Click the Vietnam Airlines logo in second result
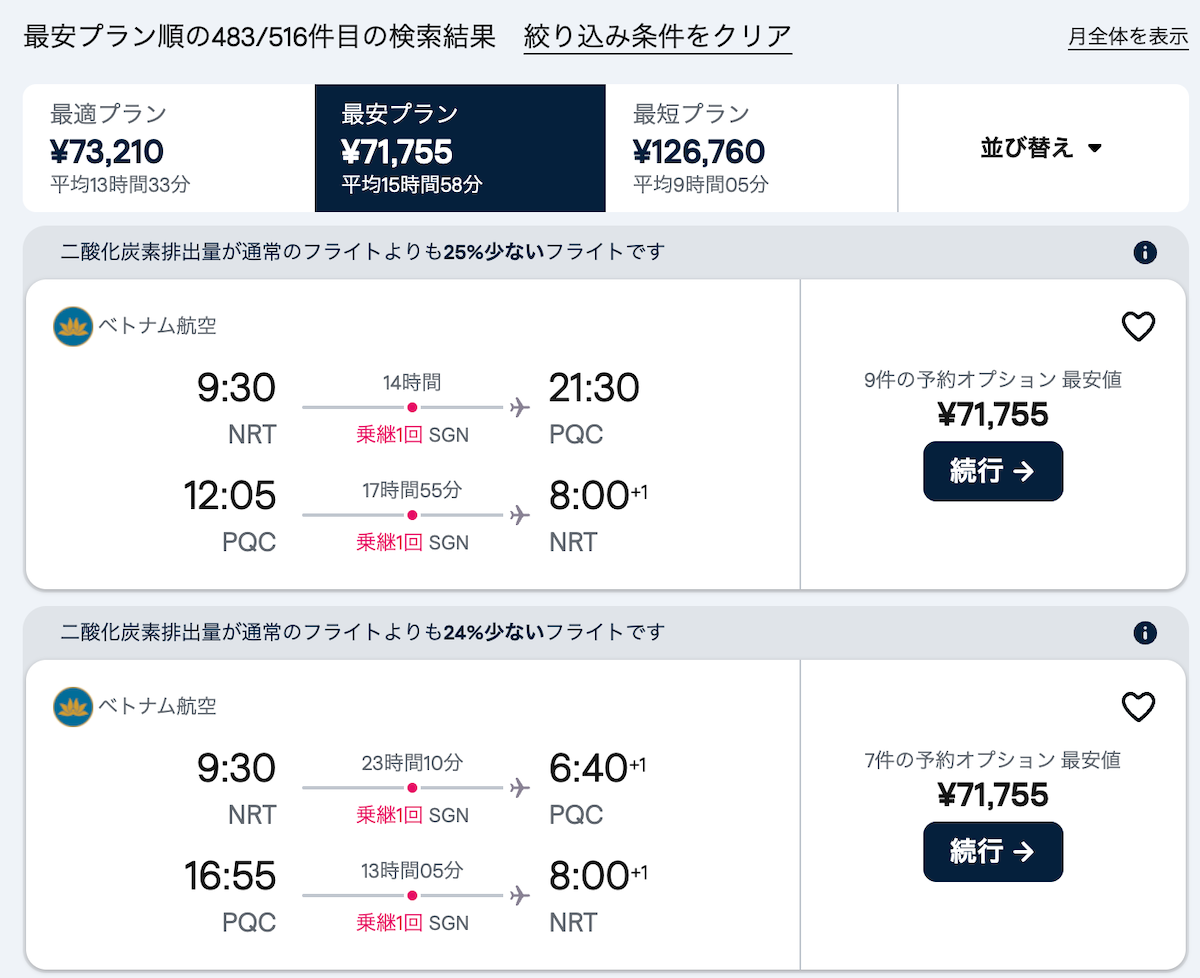This screenshot has width=1200, height=978. [x=73, y=706]
